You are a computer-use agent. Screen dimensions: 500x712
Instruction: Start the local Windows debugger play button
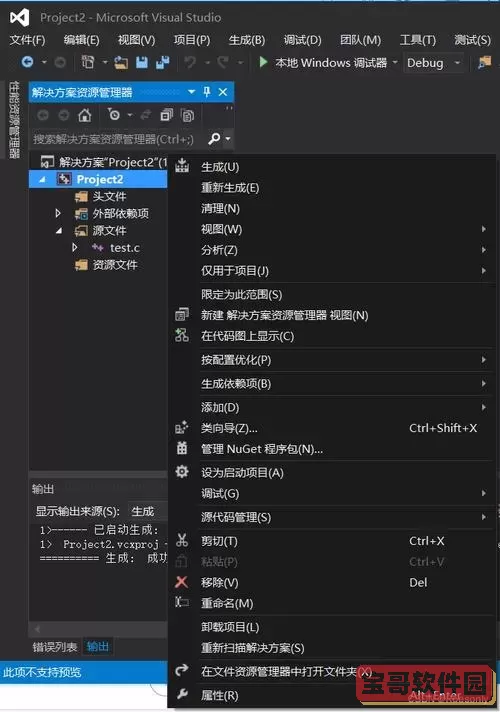pyautogui.click(x=263, y=62)
